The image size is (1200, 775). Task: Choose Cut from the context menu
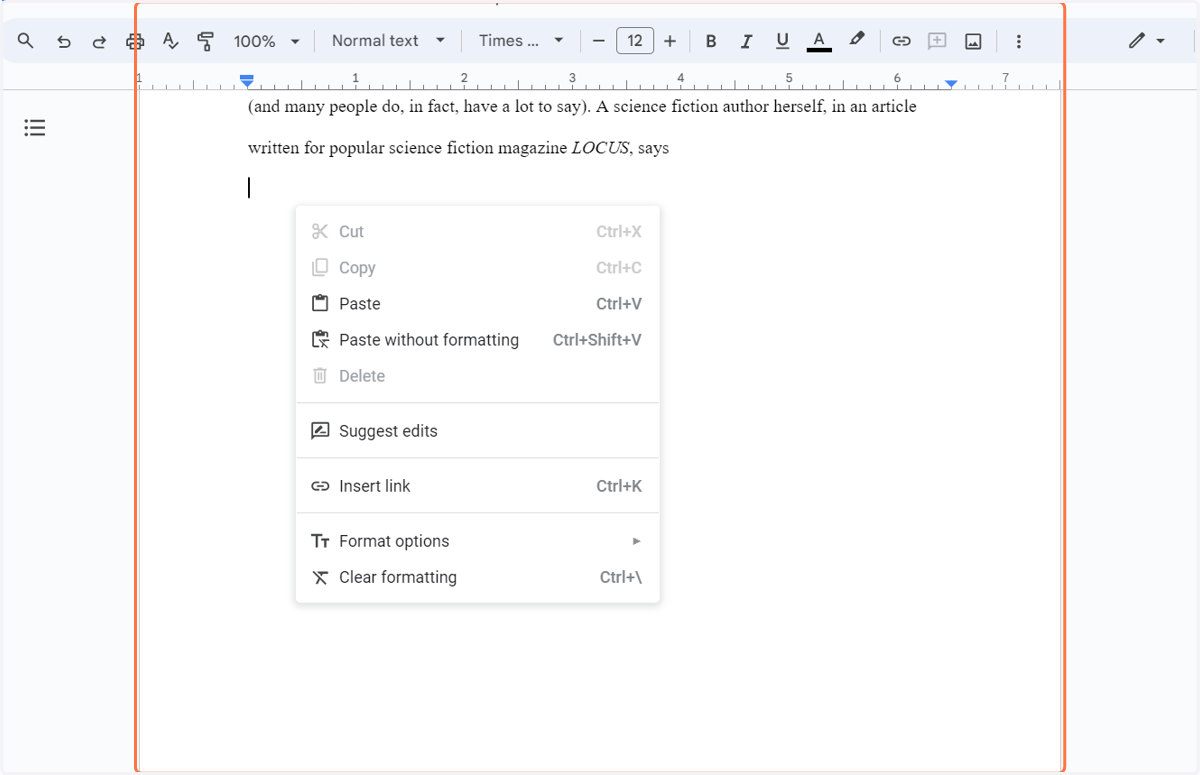(x=478, y=232)
